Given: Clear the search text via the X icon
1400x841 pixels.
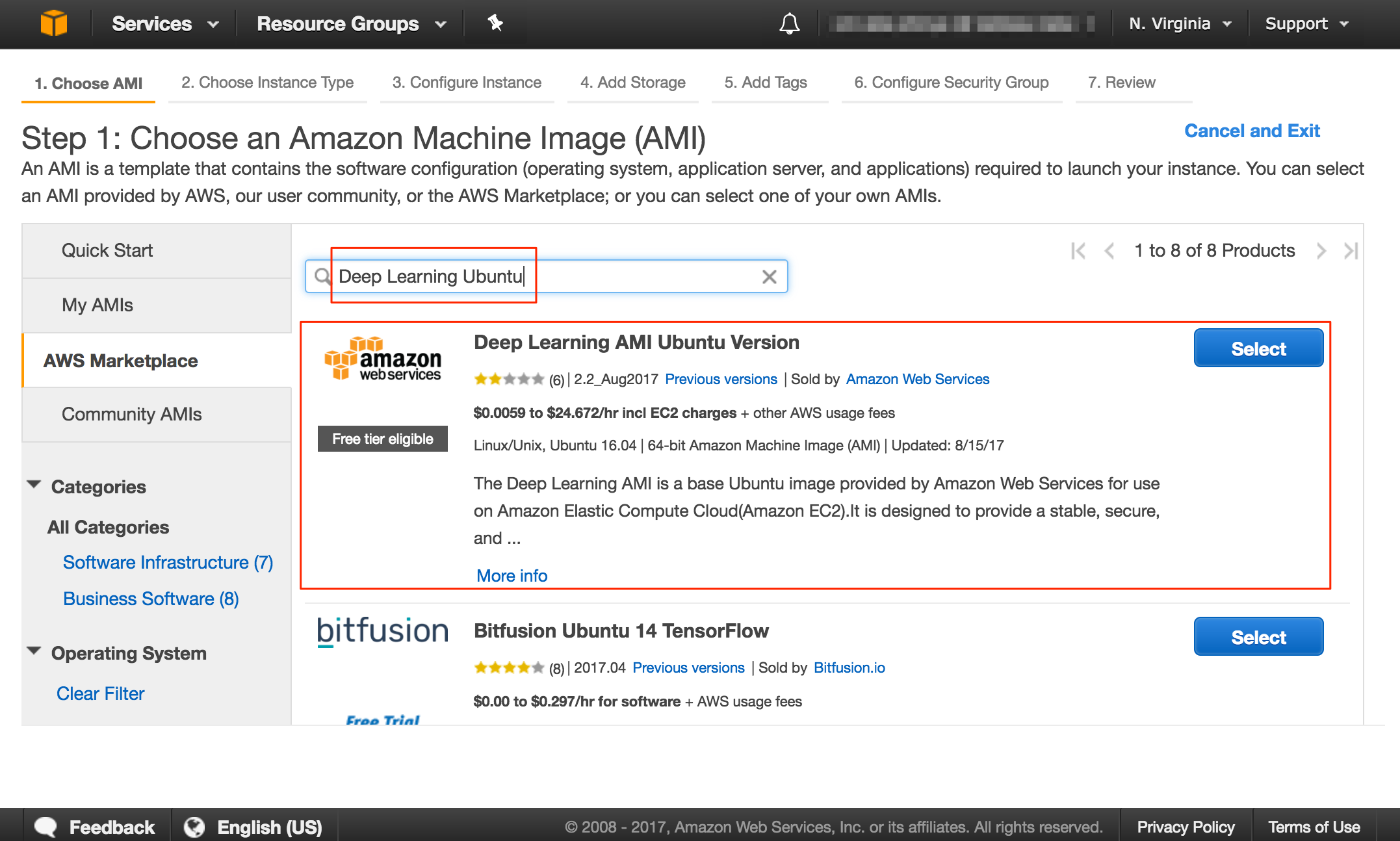Looking at the screenshot, I should click(x=769, y=276).
